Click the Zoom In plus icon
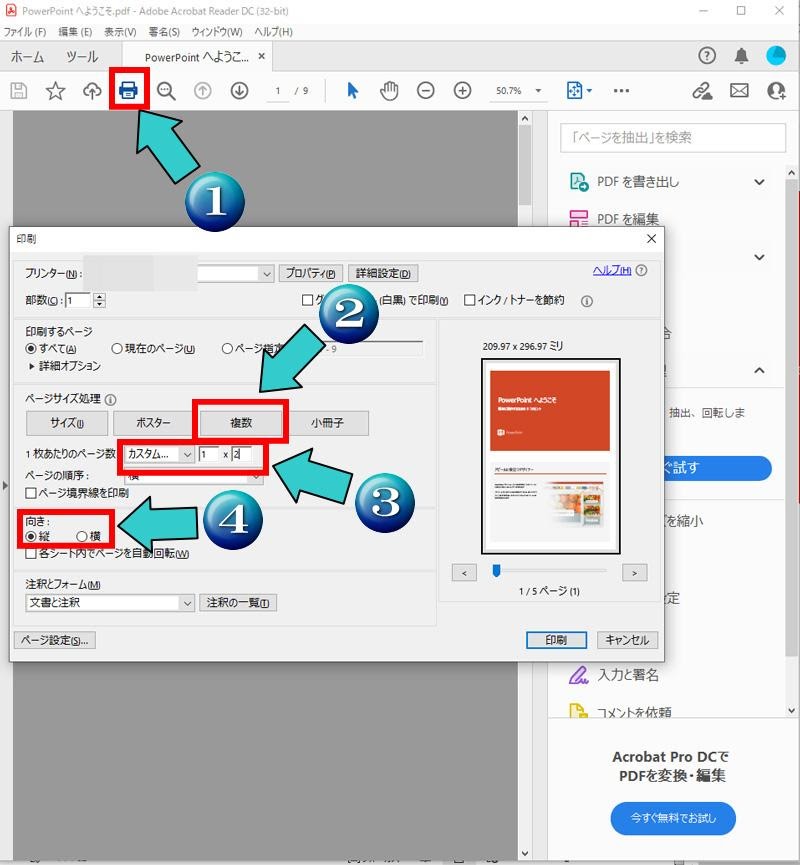This screenshot has height=865, width=800. (x=462, y=90)
